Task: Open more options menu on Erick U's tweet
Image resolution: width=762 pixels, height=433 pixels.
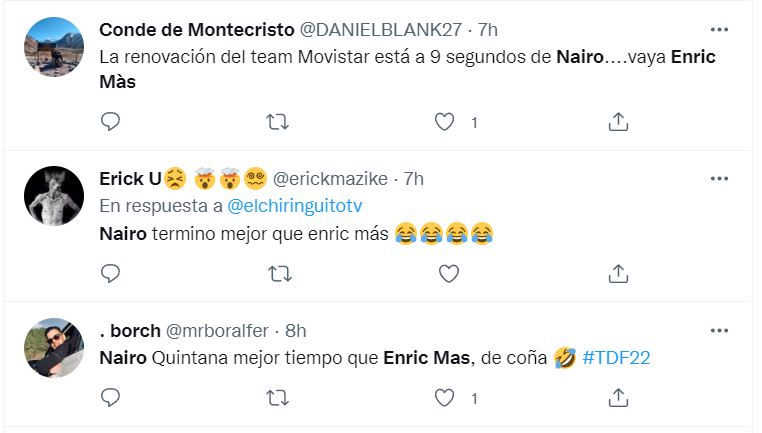Action: pos(719,178)
